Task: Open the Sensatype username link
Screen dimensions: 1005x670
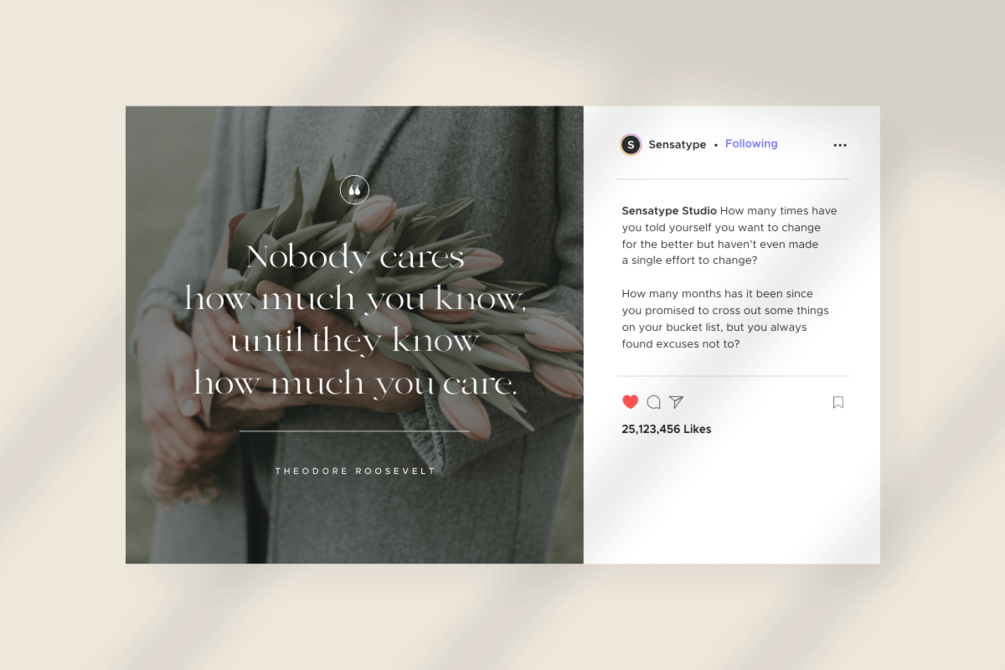Action: pyautogui.click(x=677, y=145)
